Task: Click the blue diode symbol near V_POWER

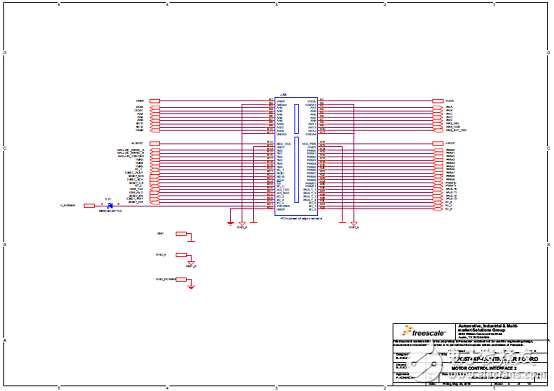Action: (110, 206)
